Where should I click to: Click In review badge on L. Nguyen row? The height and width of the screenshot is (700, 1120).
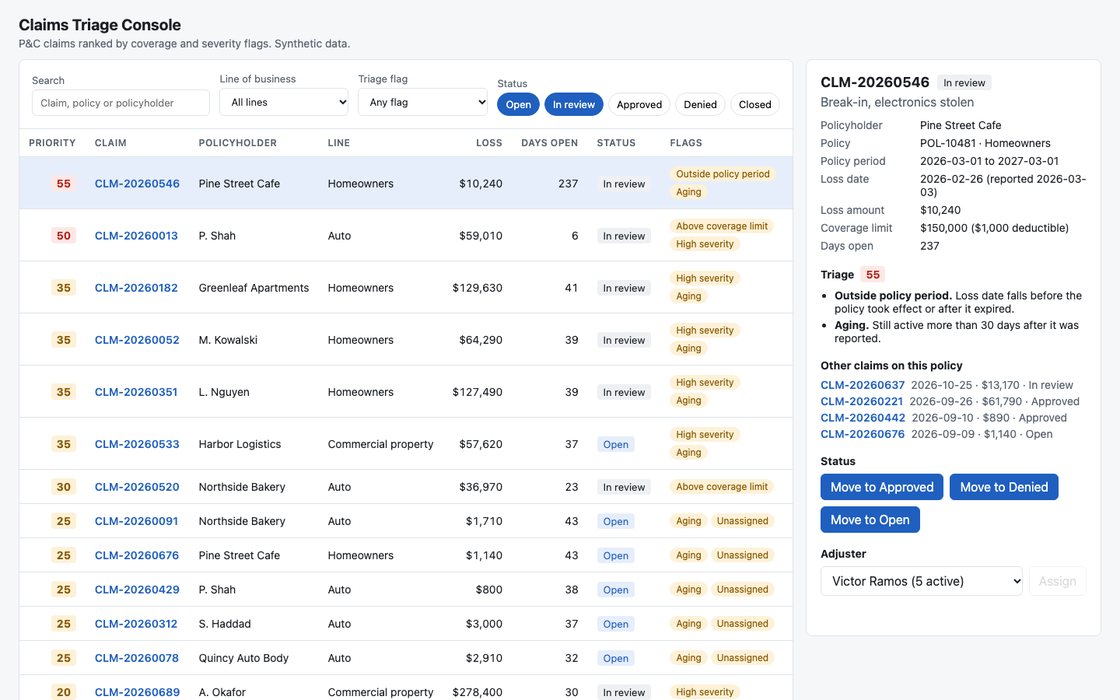click(624, 392)
